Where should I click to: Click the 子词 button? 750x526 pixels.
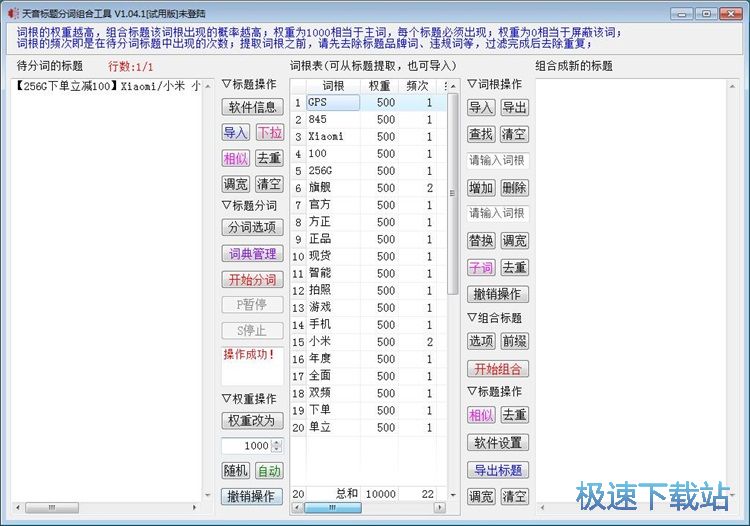coord(481,267)
